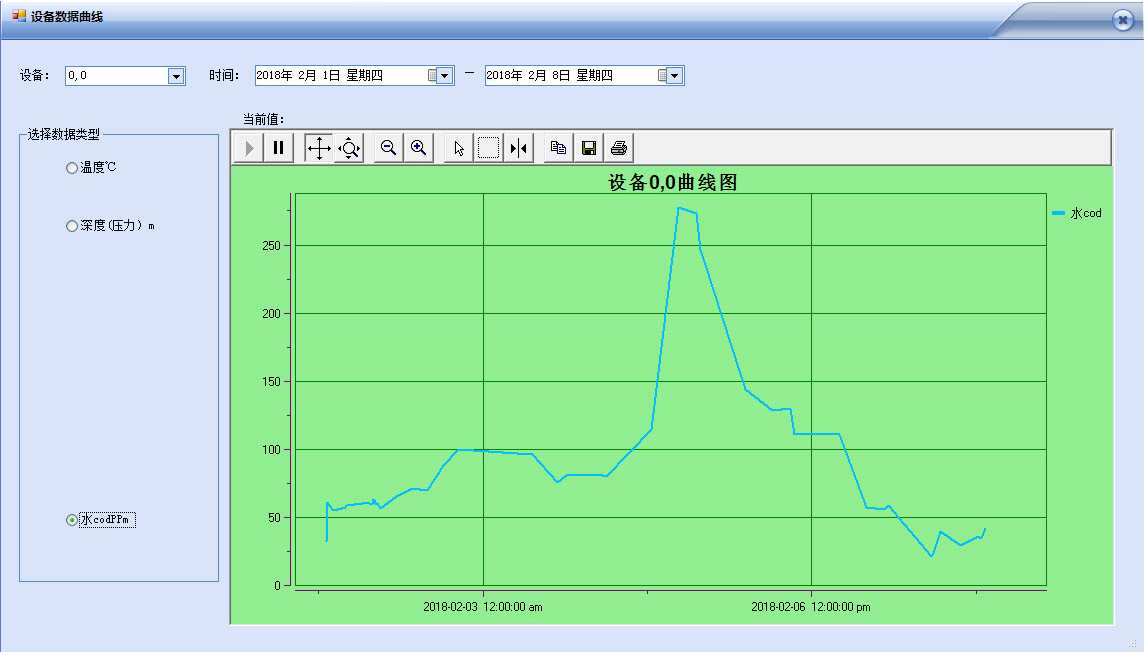Click the 水cod legend entry
Image resolution: width=1145 pixels, height=655 pixels.
(x=1077, y=213)
